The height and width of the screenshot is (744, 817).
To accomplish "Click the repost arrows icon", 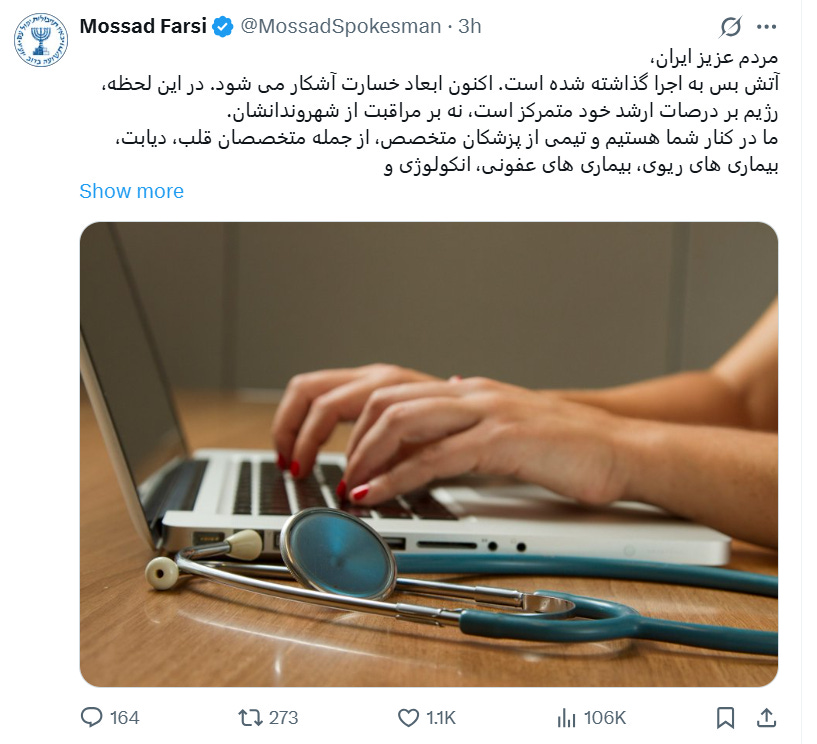I will tap(250, 717).
